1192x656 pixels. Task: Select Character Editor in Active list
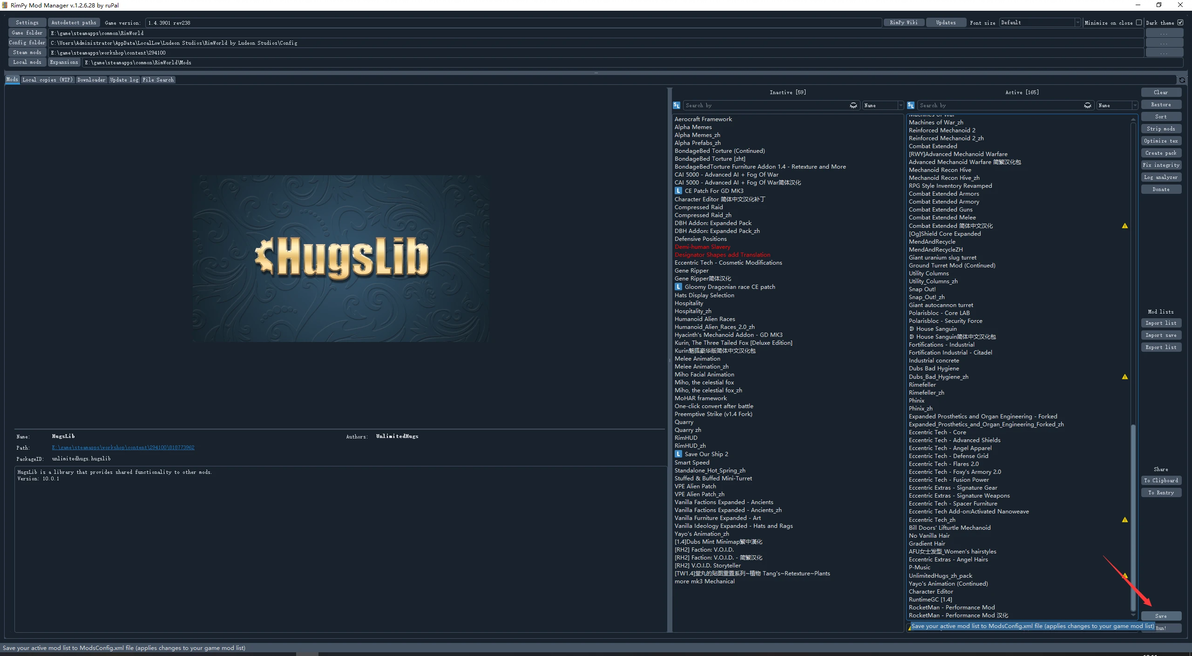pyautogui.click(x=930, y=591)
